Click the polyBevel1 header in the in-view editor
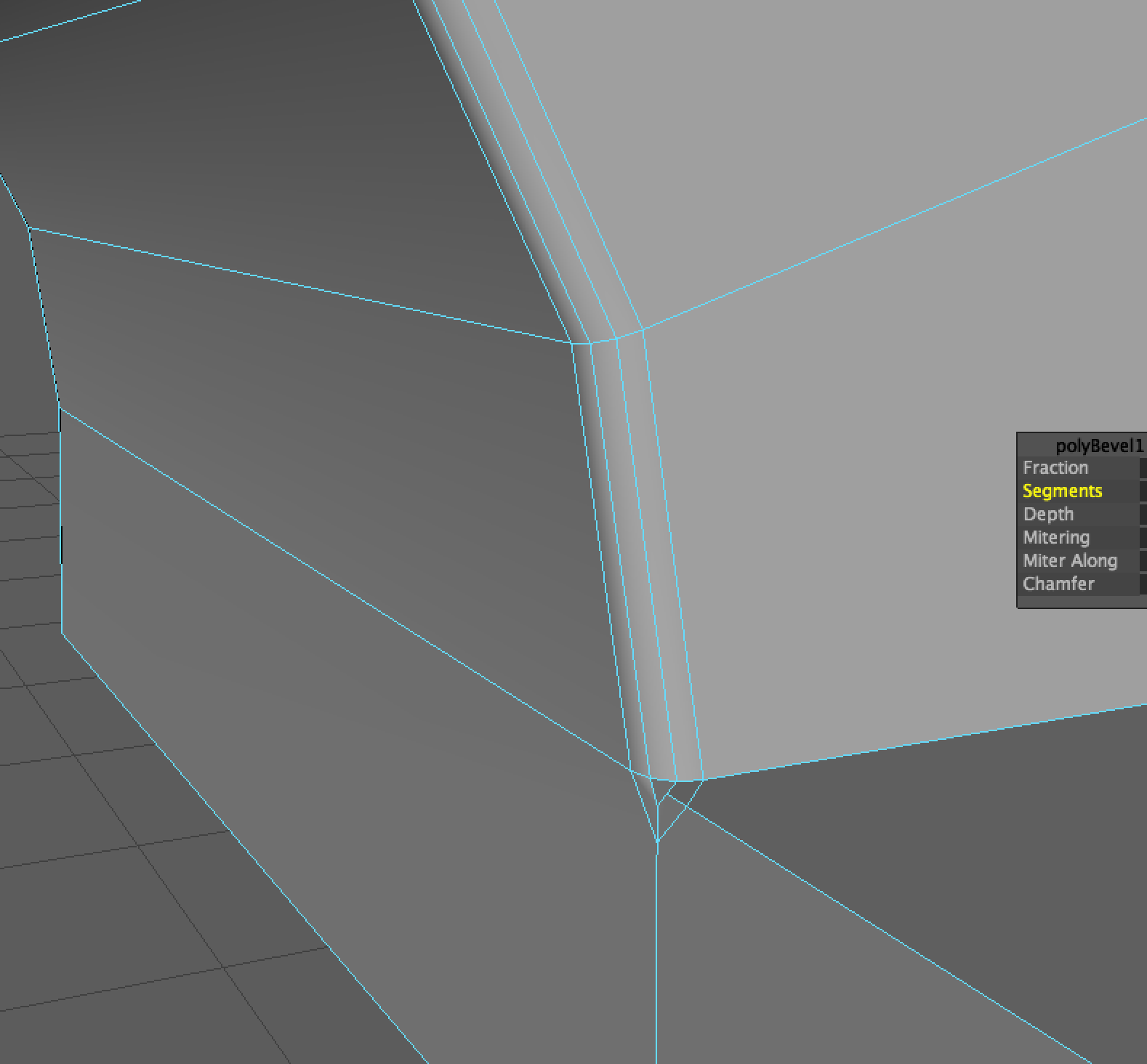Viewport: 1147px width, 1064px height. click(1099, 445)
